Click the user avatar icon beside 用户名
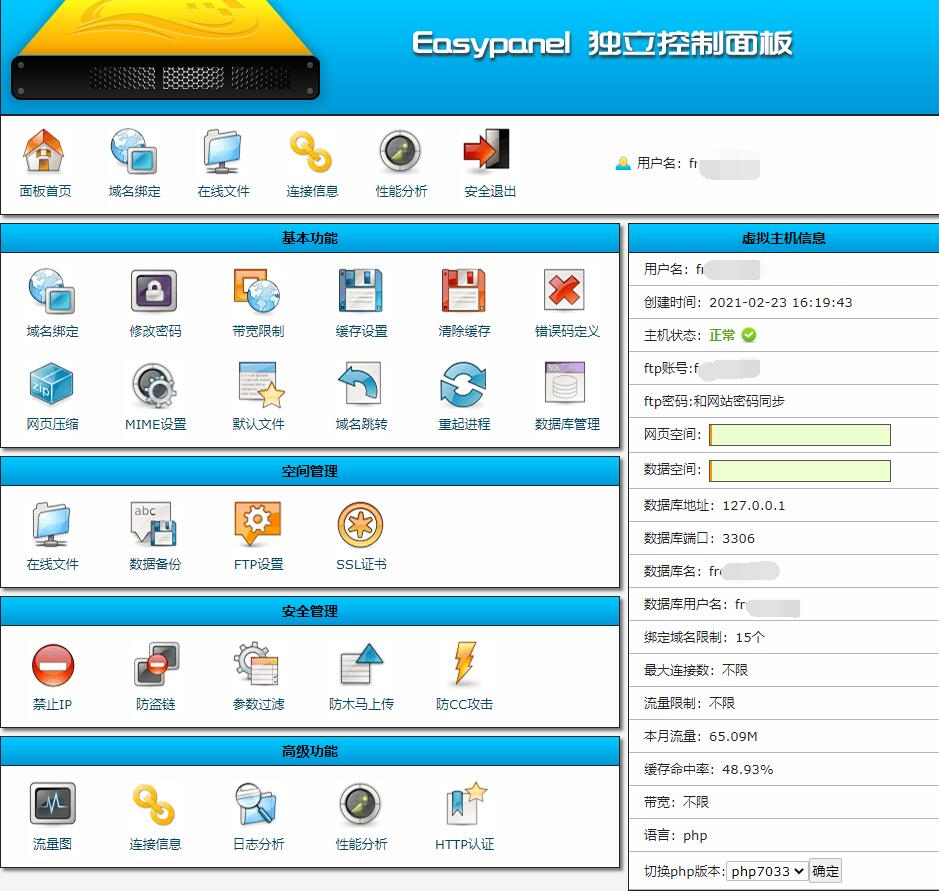This screenshot has height=891, width=939. 623,163
